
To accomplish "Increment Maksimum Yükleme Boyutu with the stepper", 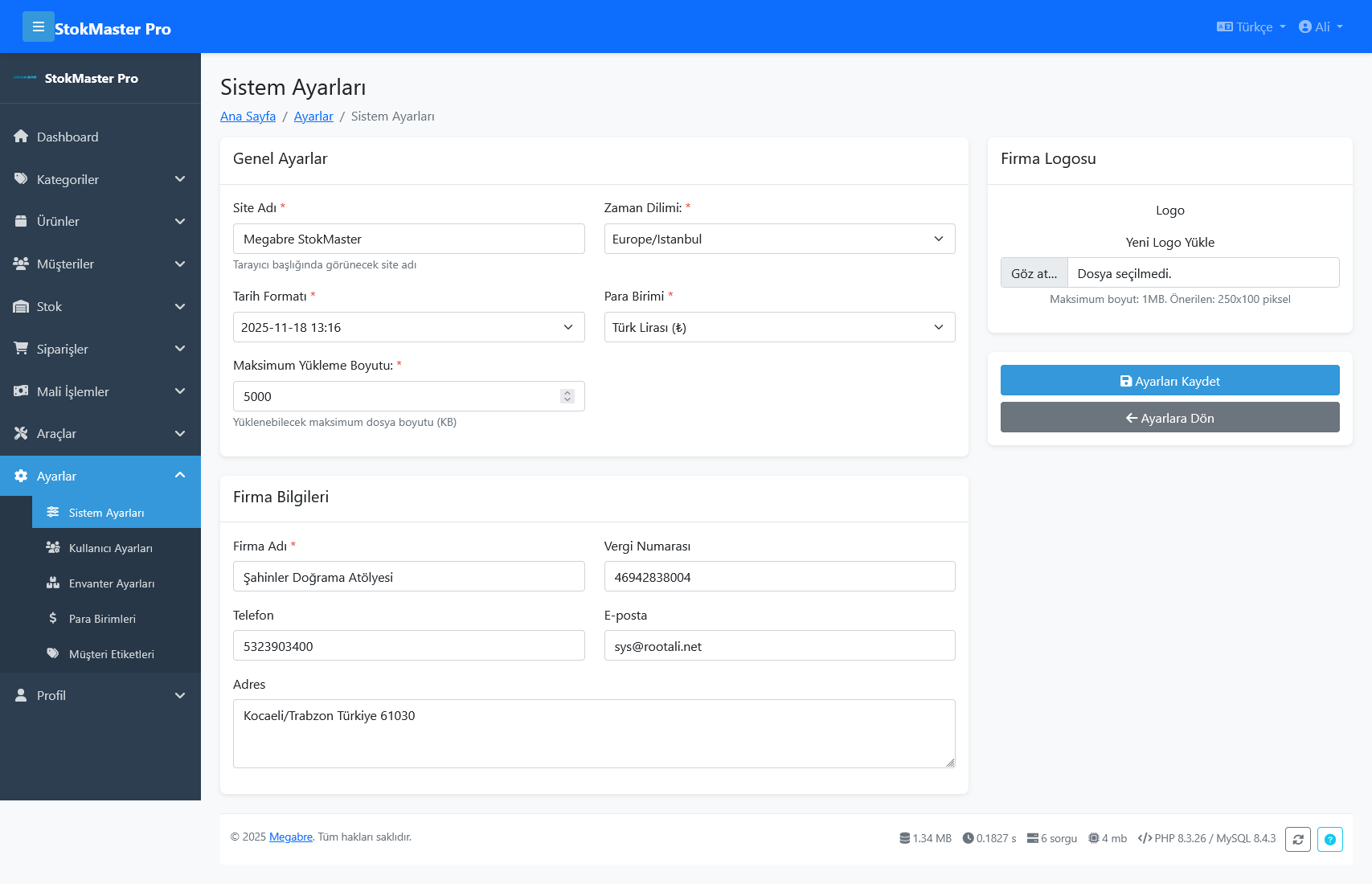I will click(x=567, y=392).
